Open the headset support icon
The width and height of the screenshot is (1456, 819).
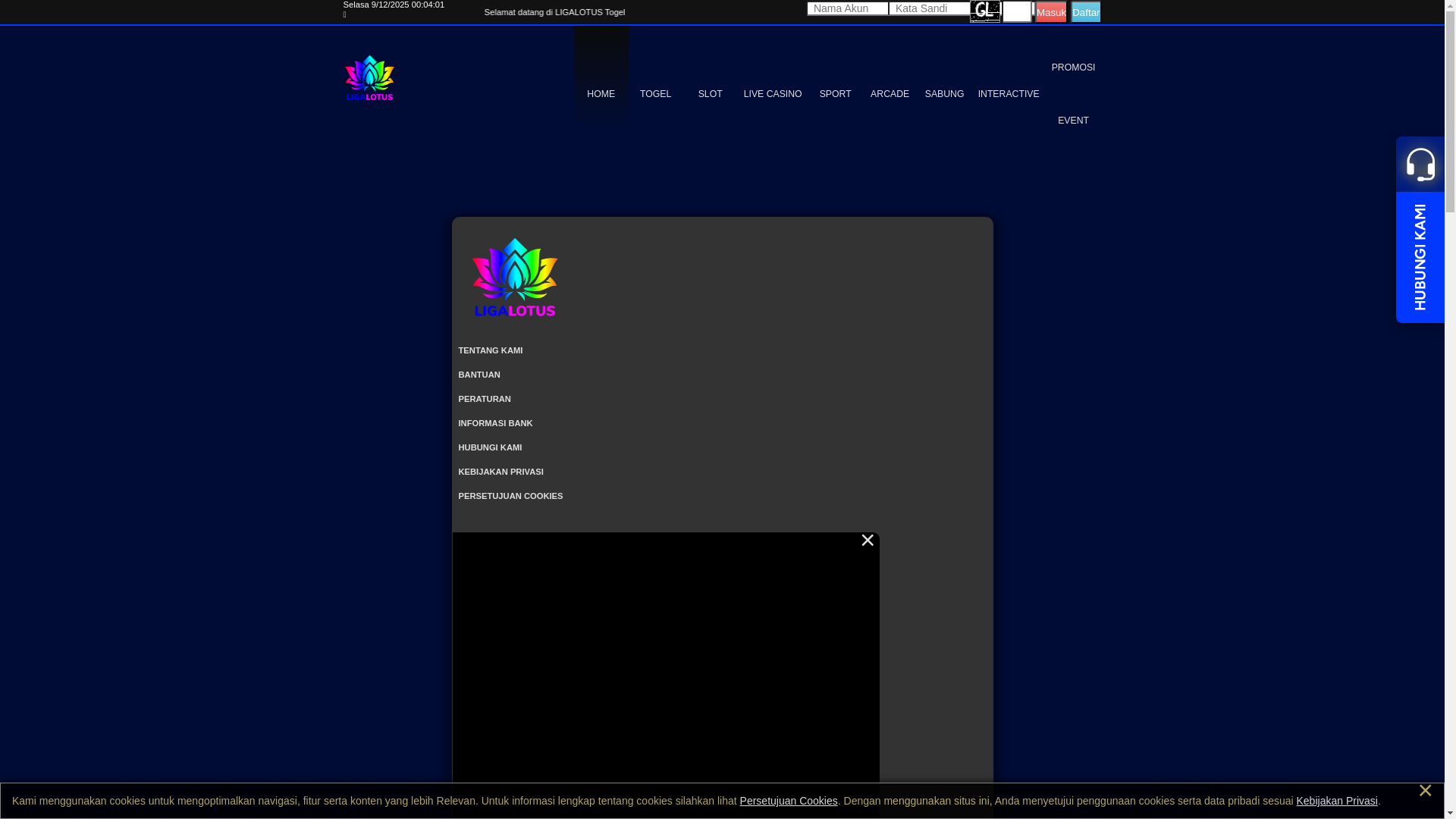1420,164
